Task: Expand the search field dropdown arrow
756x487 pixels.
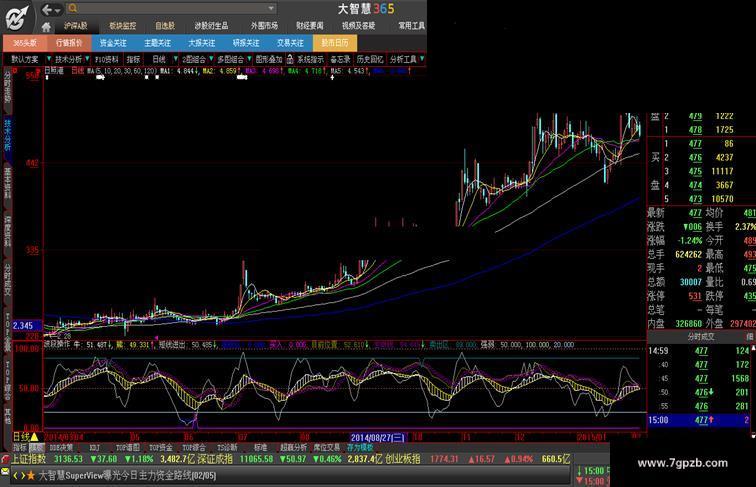Action: (271, 8)
